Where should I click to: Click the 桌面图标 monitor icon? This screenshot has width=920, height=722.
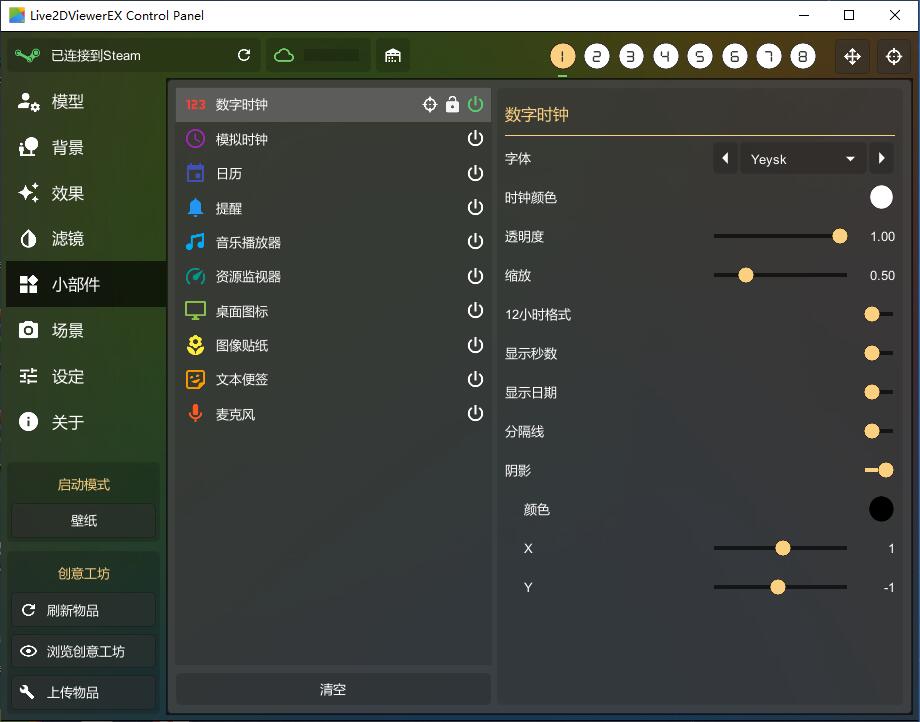point(195,311)
